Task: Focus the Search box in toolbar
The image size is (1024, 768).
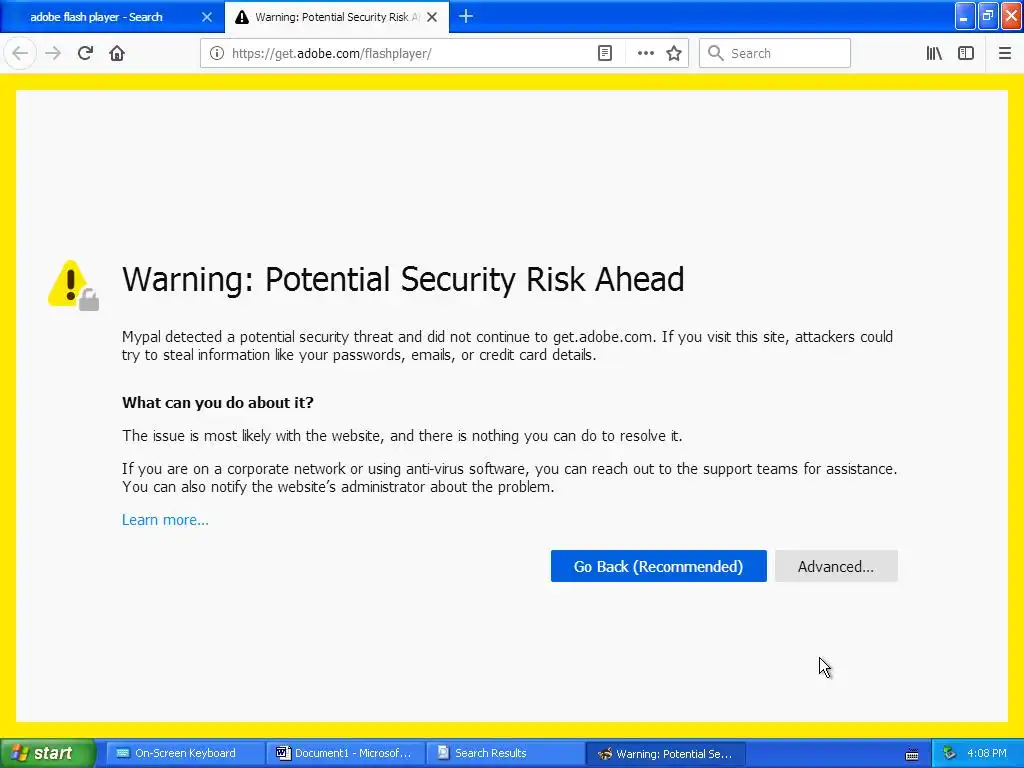Action: (x=775, y=54)
